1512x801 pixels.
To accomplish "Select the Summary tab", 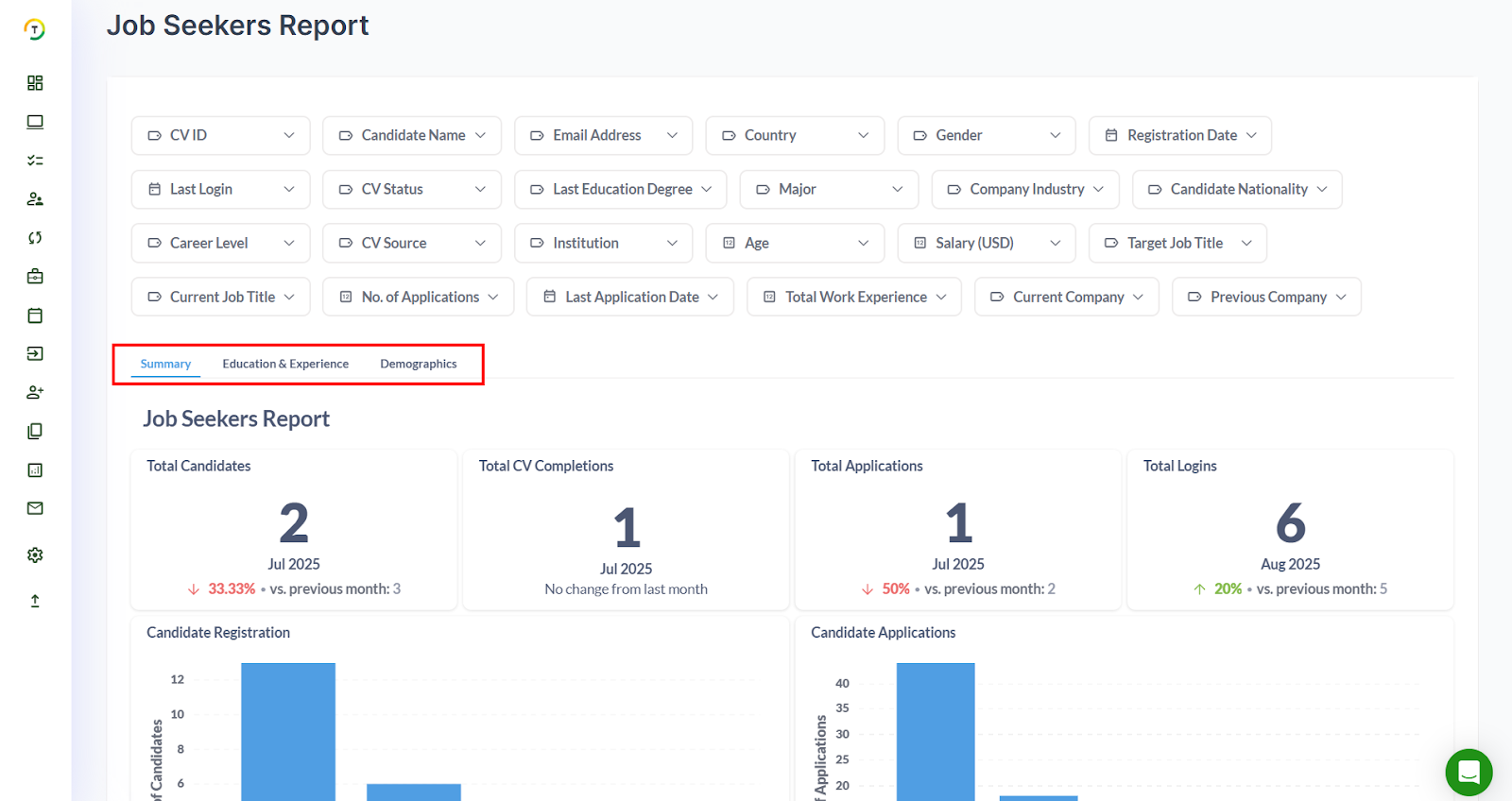I will click(x=165, y=365).
